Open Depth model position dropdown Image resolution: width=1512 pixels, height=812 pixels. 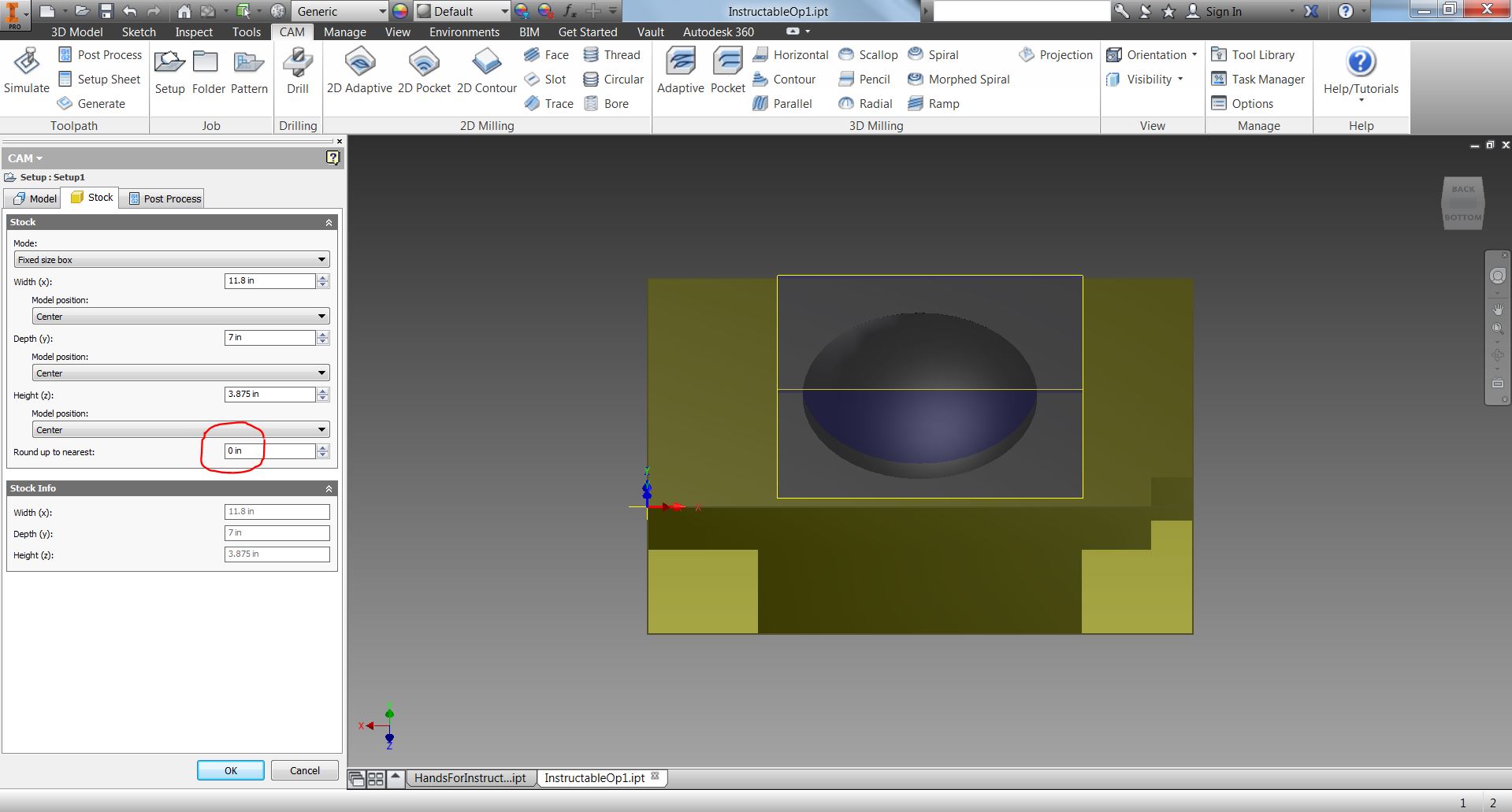[x=181, y=373]
